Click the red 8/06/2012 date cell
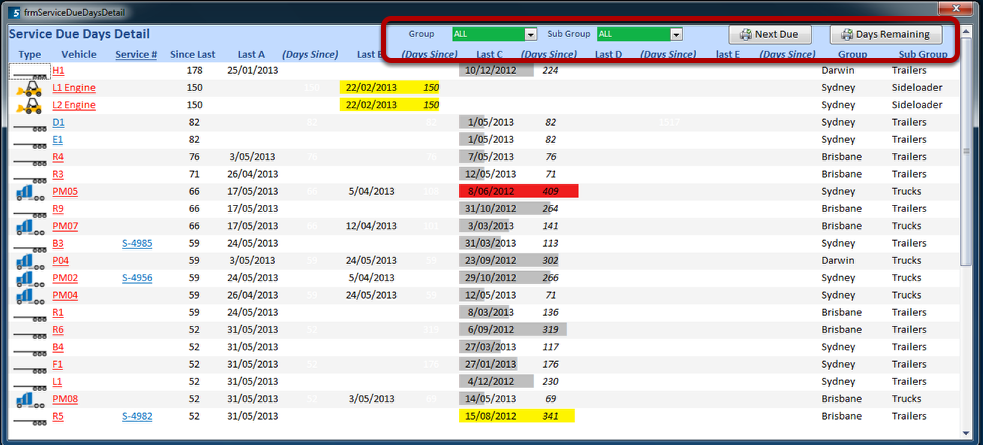The image size is (983, 445). (x=492, y=191)
